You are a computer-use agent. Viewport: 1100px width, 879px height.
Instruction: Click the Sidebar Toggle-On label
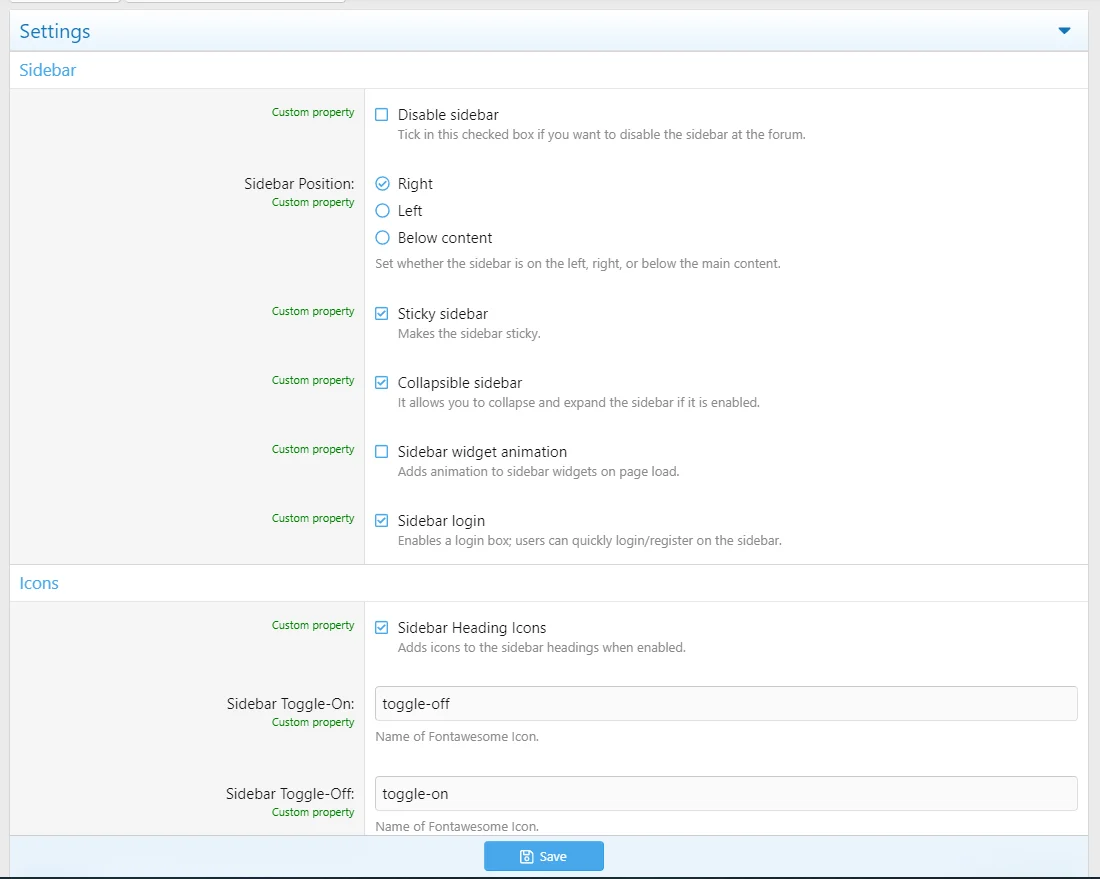click(290, 704)
